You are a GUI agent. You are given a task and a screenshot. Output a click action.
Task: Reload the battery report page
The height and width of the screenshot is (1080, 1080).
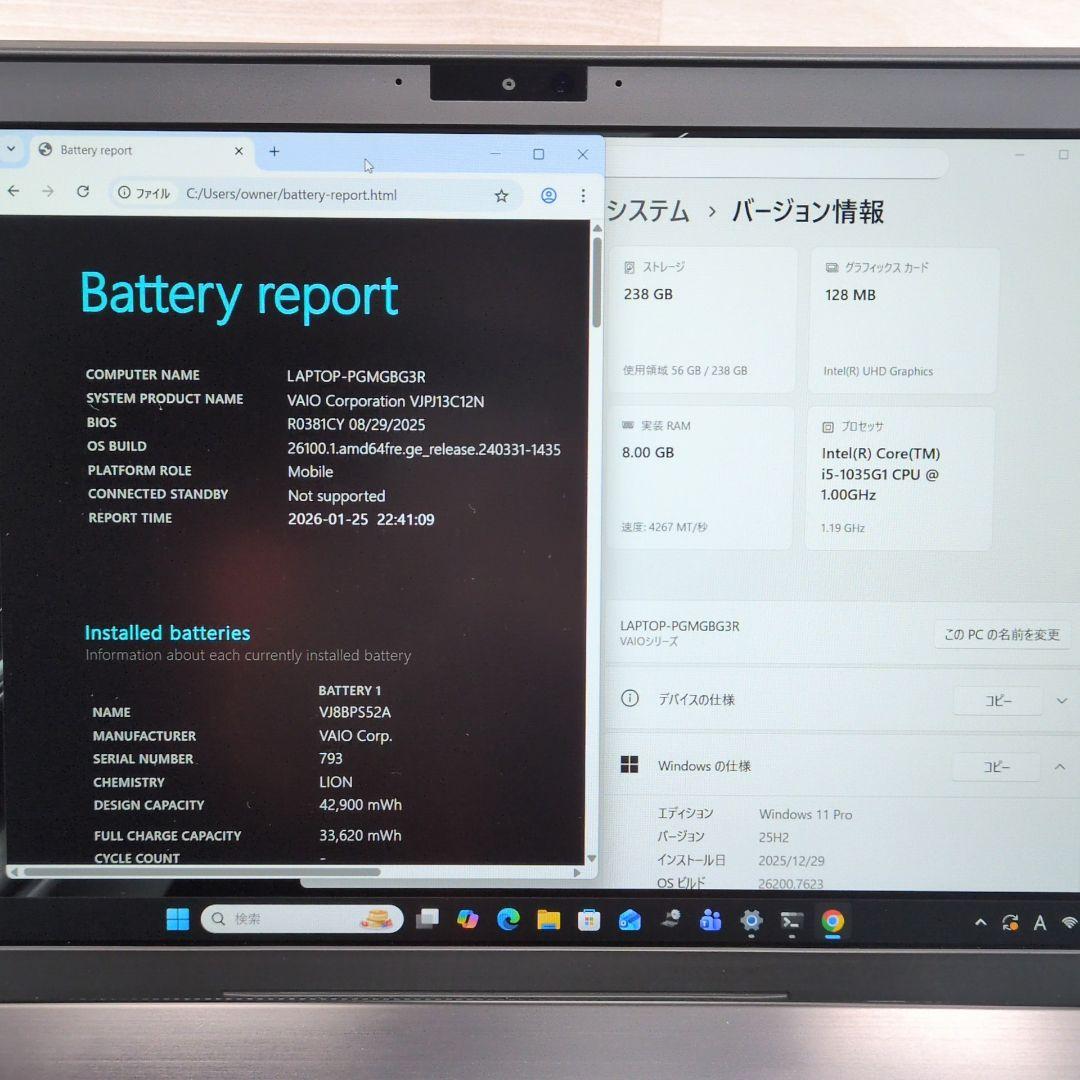[x=83, y=194]
